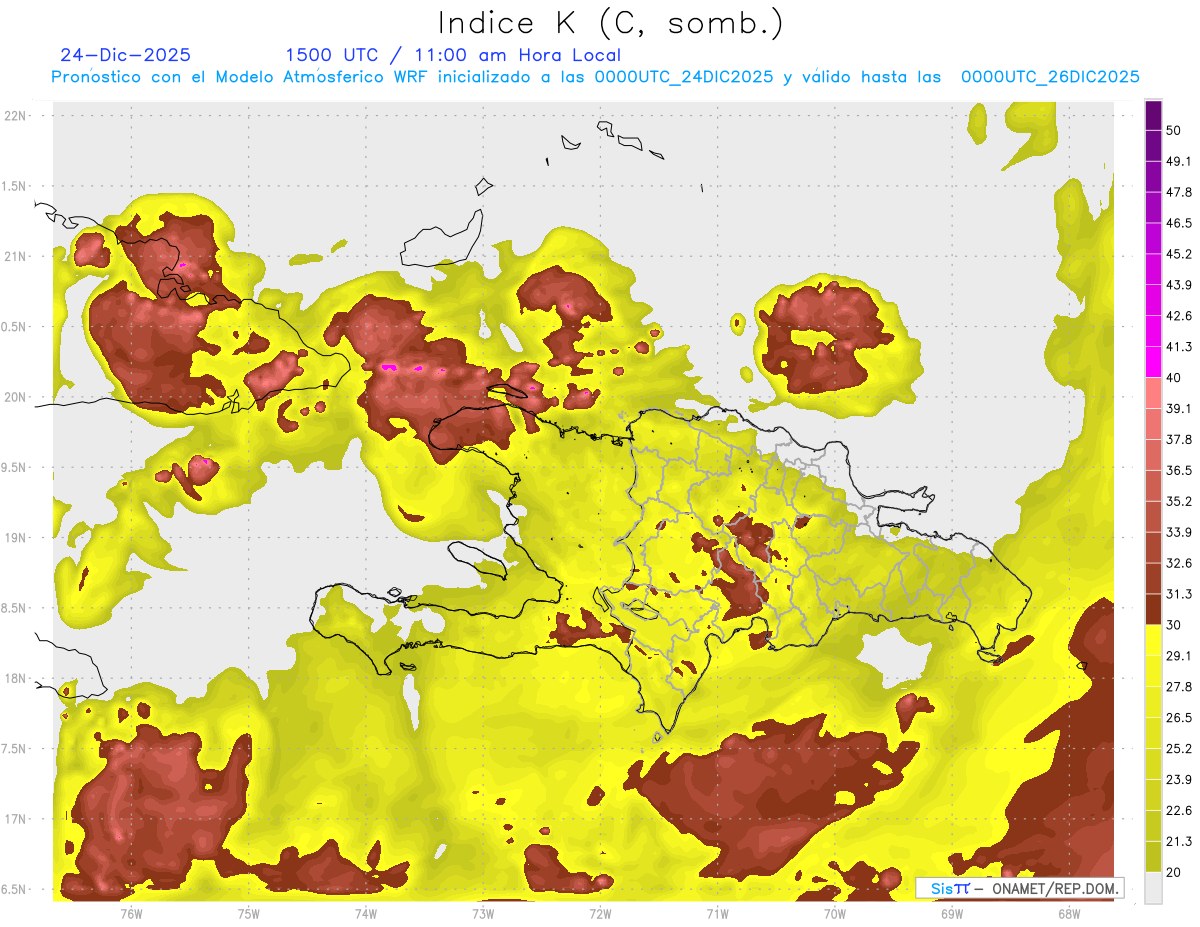
Task: Click colorbar label '45.2'
Action: (x=1179, y=254)
